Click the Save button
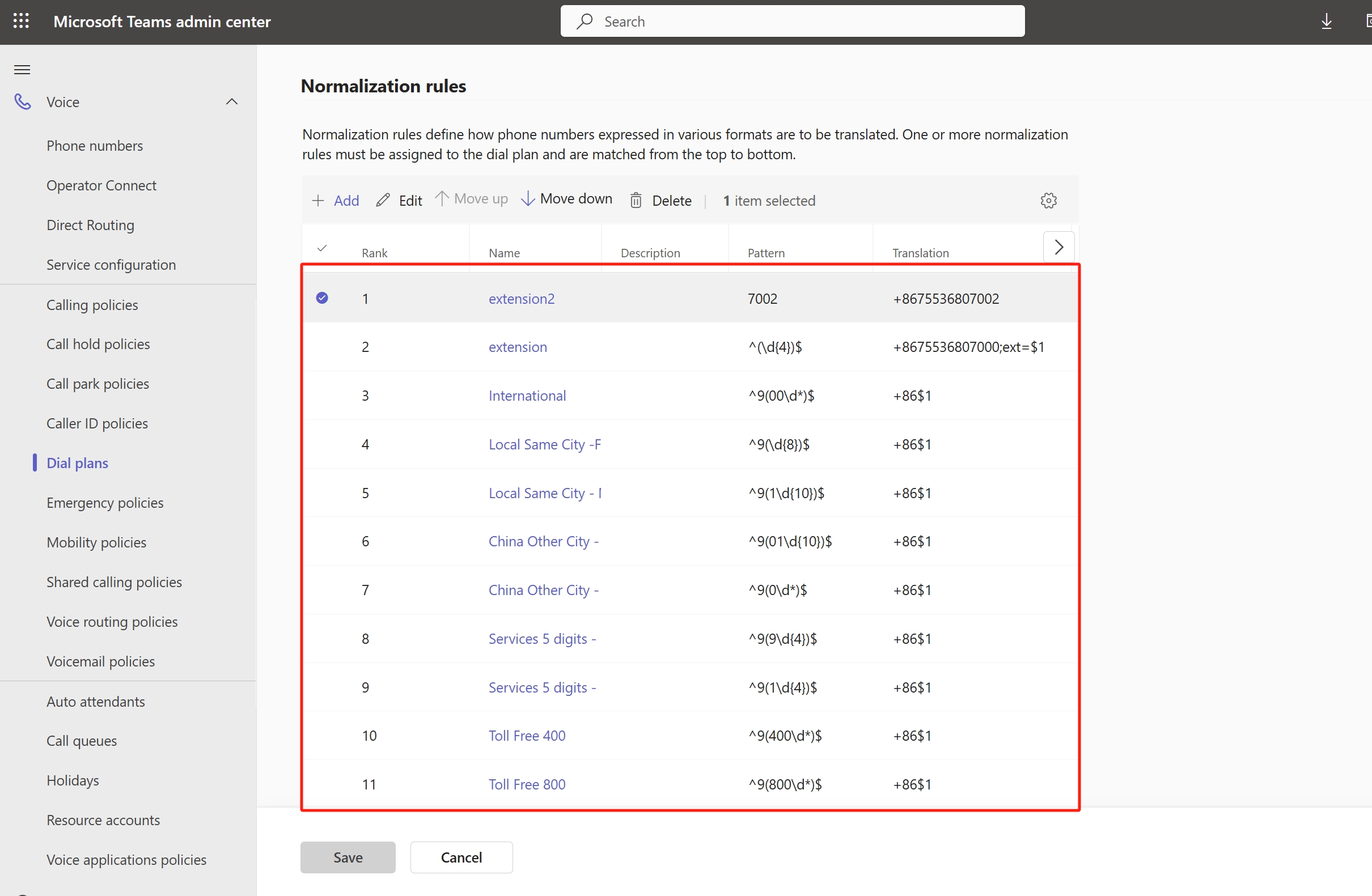This screenshot has height=896, width=1372. click(x=348, y=857)
